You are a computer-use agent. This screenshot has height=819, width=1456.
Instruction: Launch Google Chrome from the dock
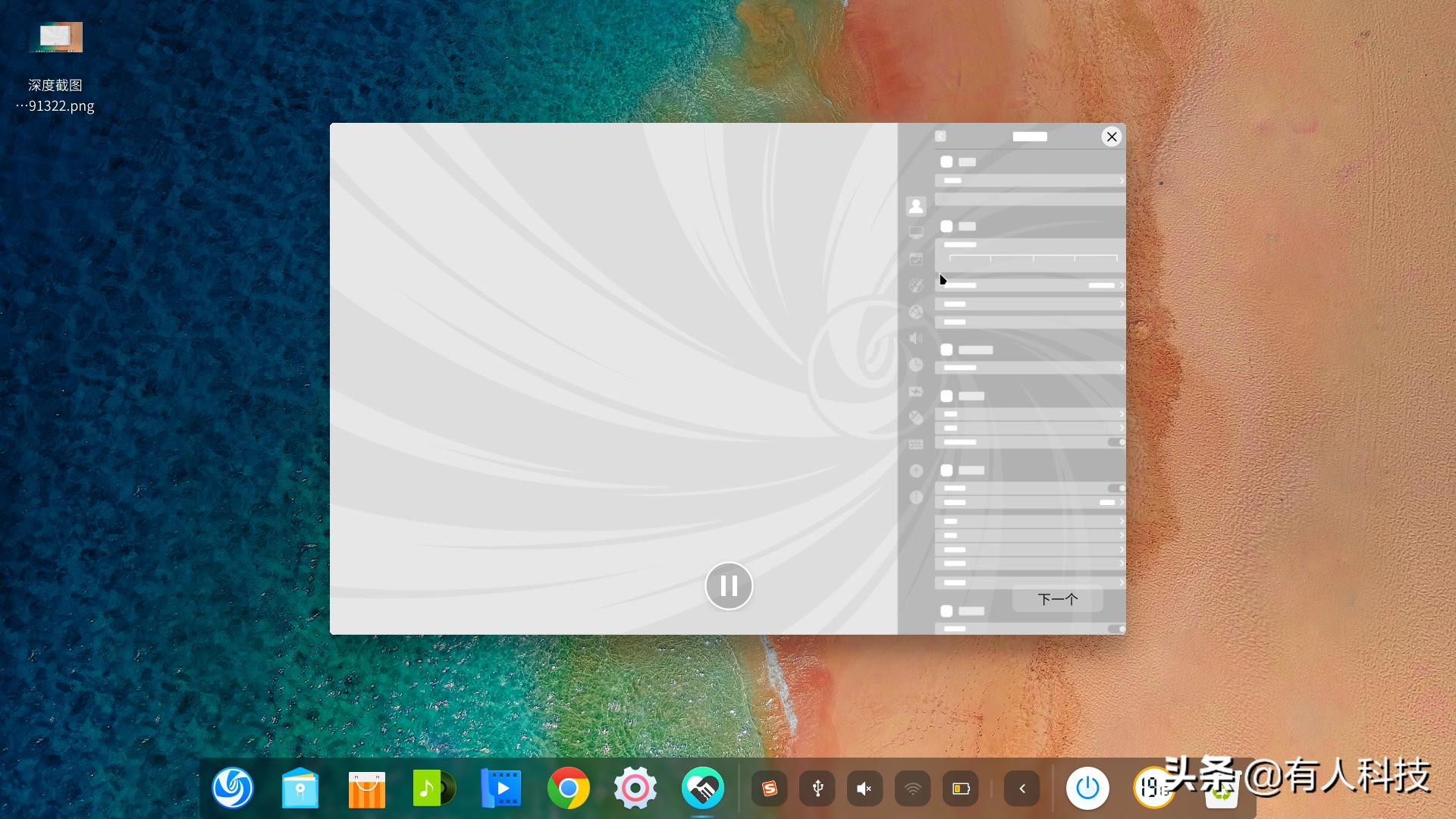point(568,789)
